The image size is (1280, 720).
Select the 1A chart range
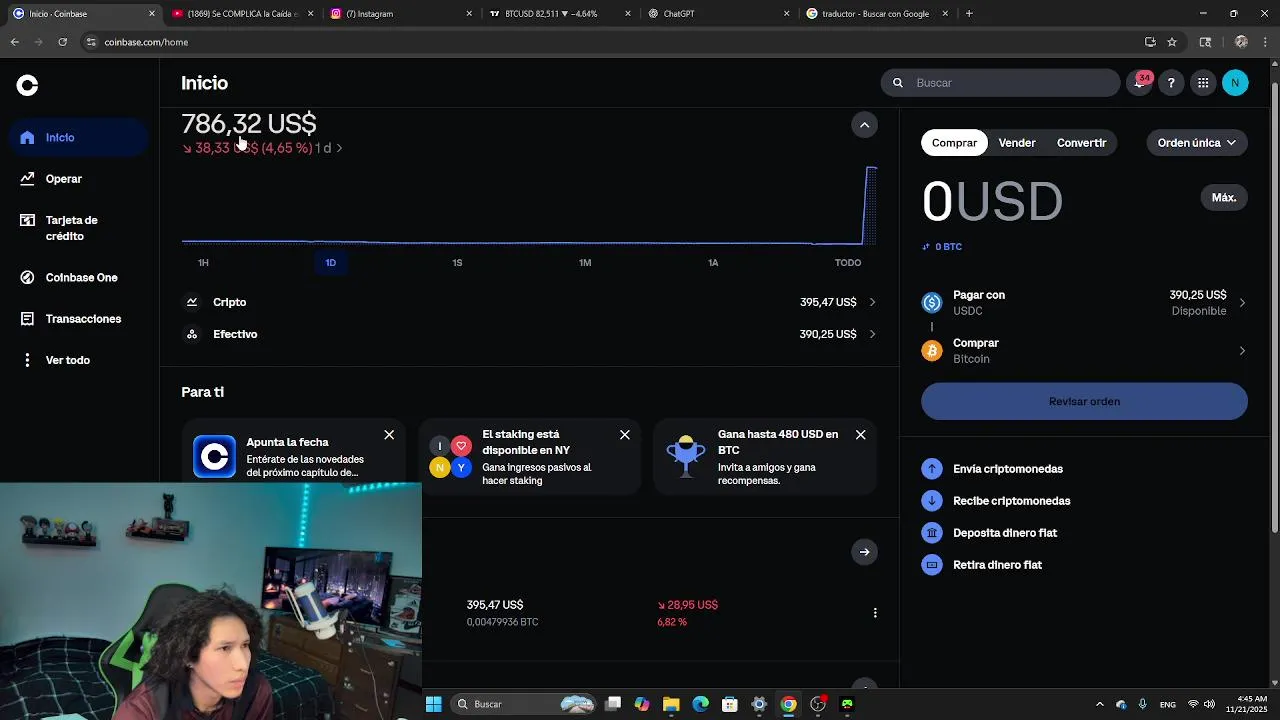click(x=713, y=263)
